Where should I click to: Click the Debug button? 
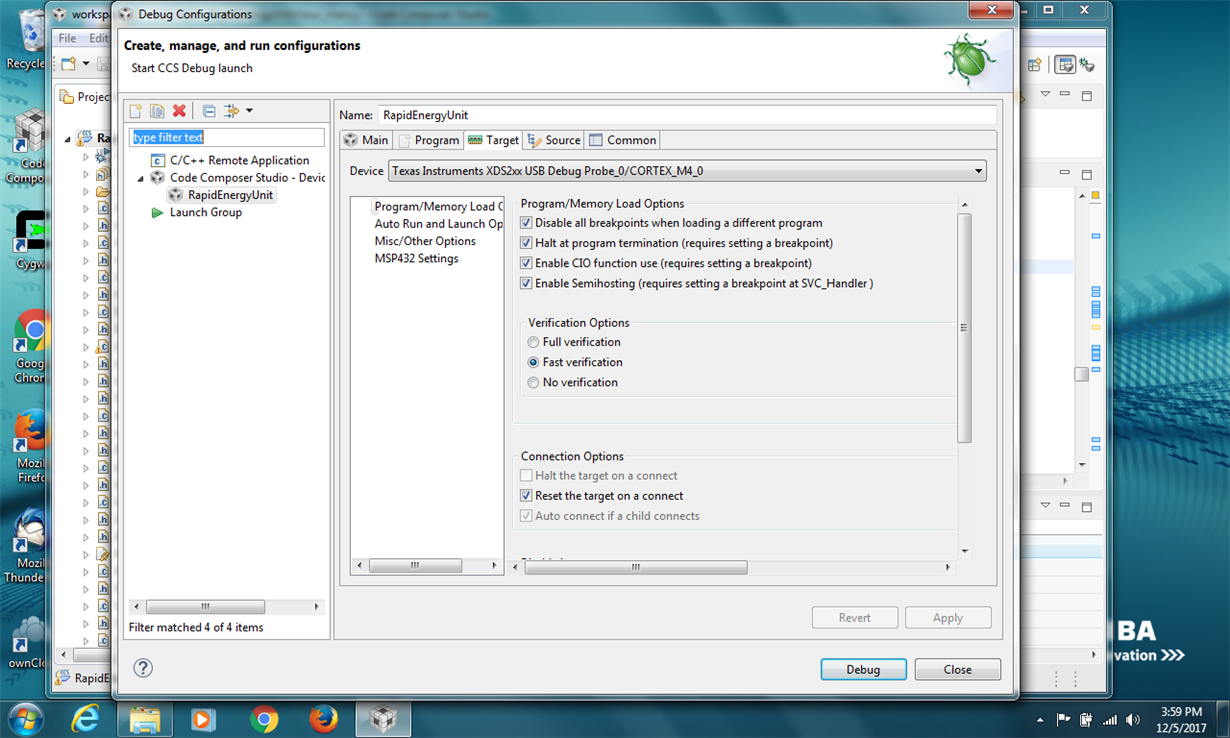863,670
